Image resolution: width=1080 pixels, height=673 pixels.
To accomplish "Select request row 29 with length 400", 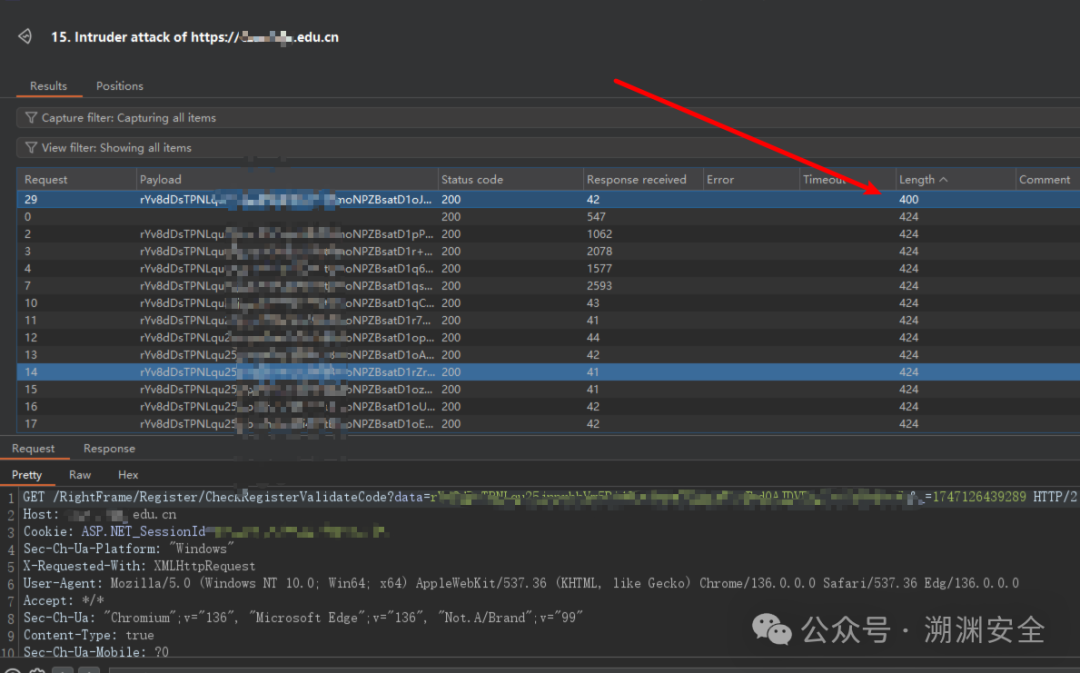I will 548,200.
